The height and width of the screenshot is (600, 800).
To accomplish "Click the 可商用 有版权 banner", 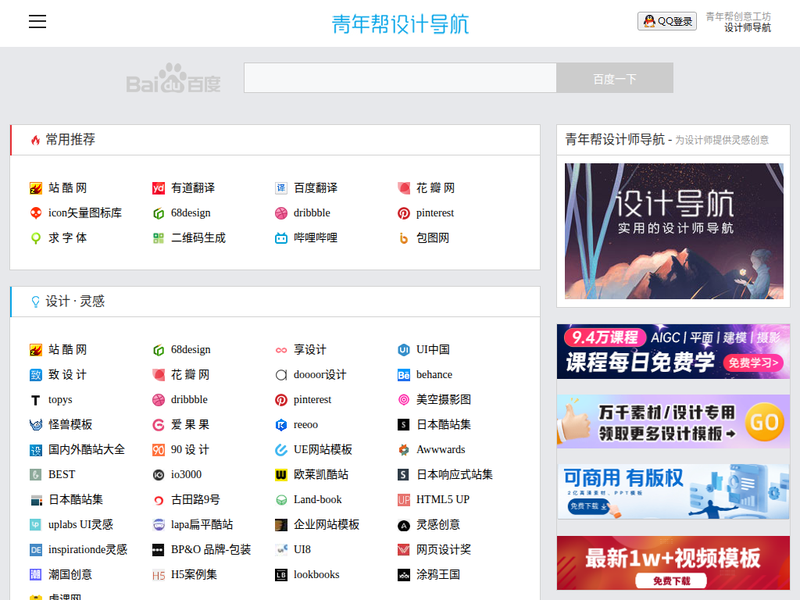I will [673, 491].
